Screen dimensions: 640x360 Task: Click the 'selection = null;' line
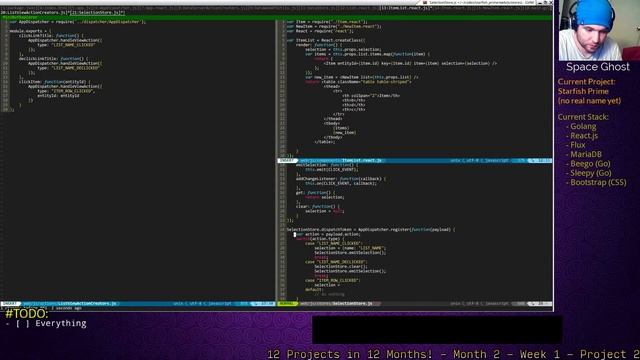(324, 211)
